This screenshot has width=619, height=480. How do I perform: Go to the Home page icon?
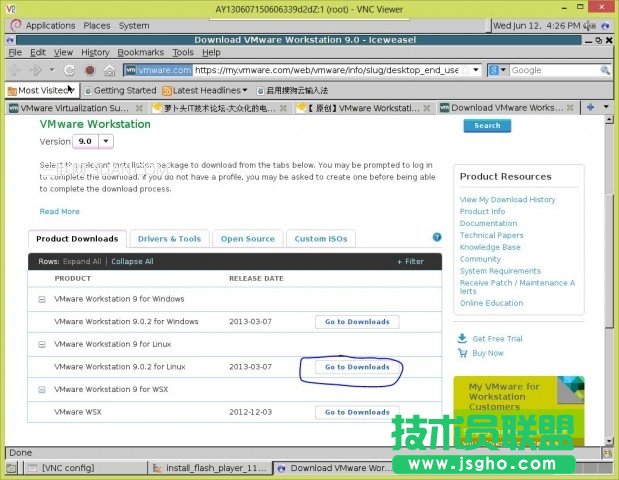109,70
